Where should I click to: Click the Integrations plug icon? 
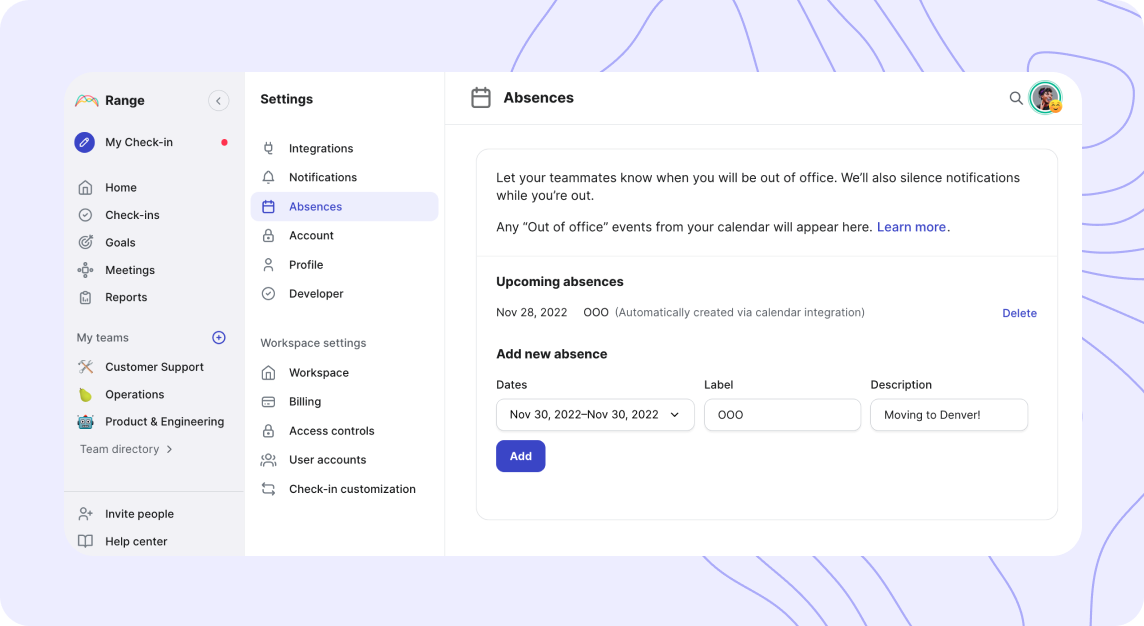(268, 148)
